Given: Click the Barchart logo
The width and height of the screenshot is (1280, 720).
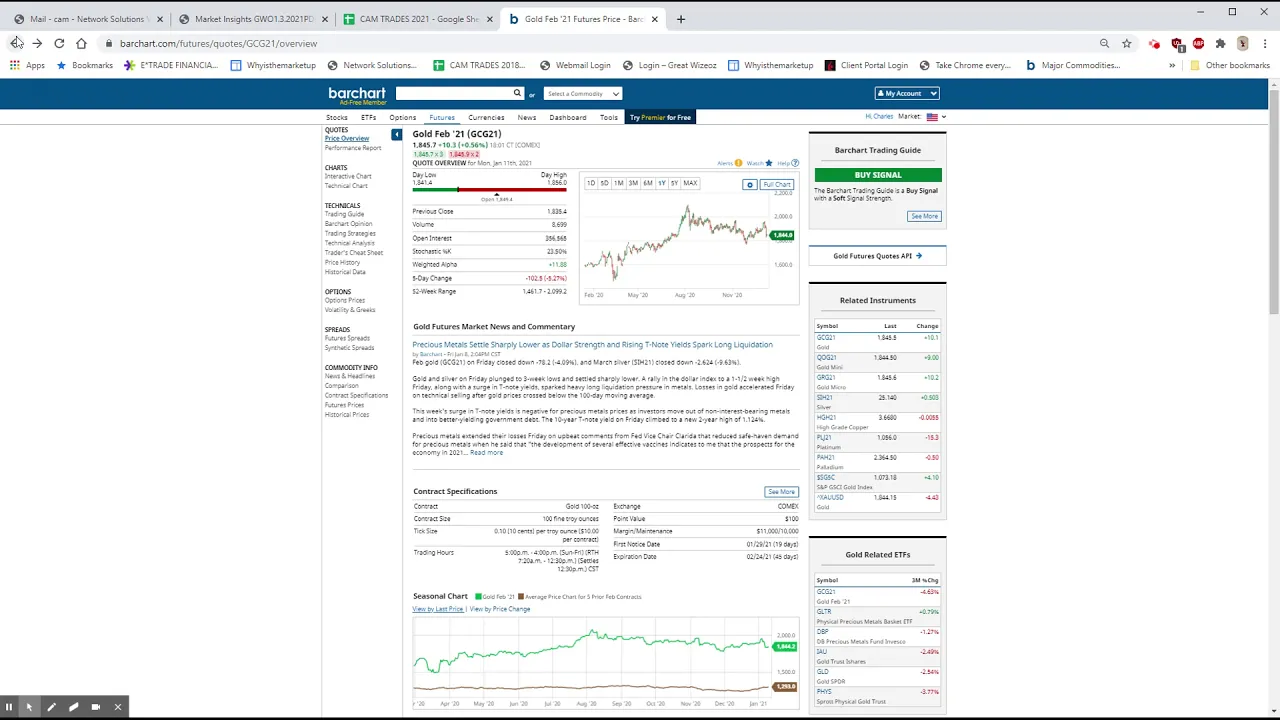Looking at the screenshot, I should point(357,94).
